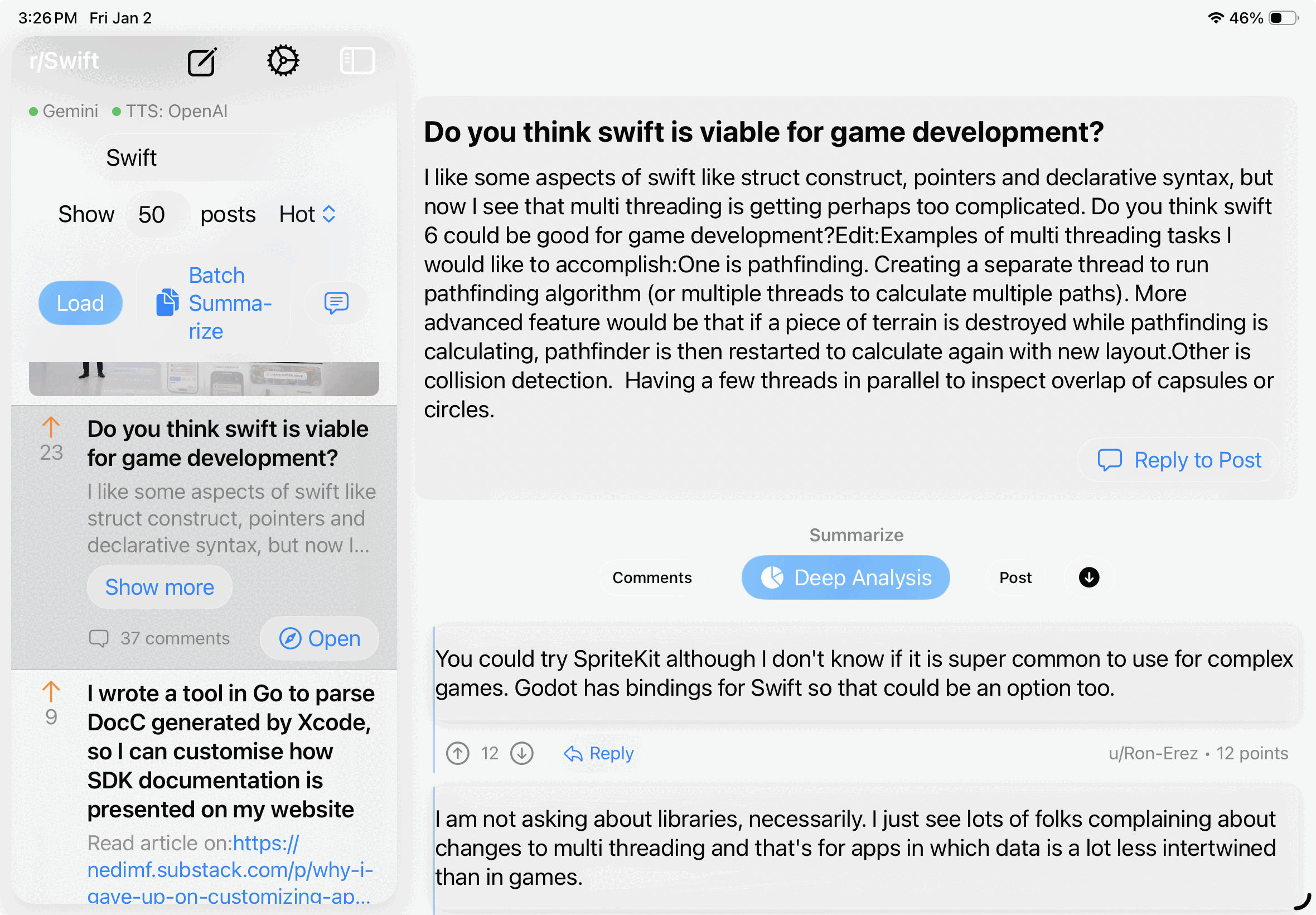Viewport: 1316px width, 915px height.
Task: Upvote the game development post
Action: coord(51,428)
